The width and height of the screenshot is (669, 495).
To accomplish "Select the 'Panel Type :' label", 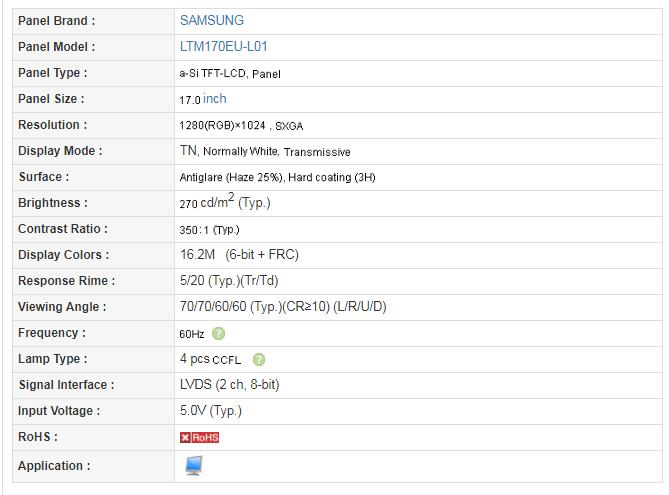I will click(x=52, y=73).
